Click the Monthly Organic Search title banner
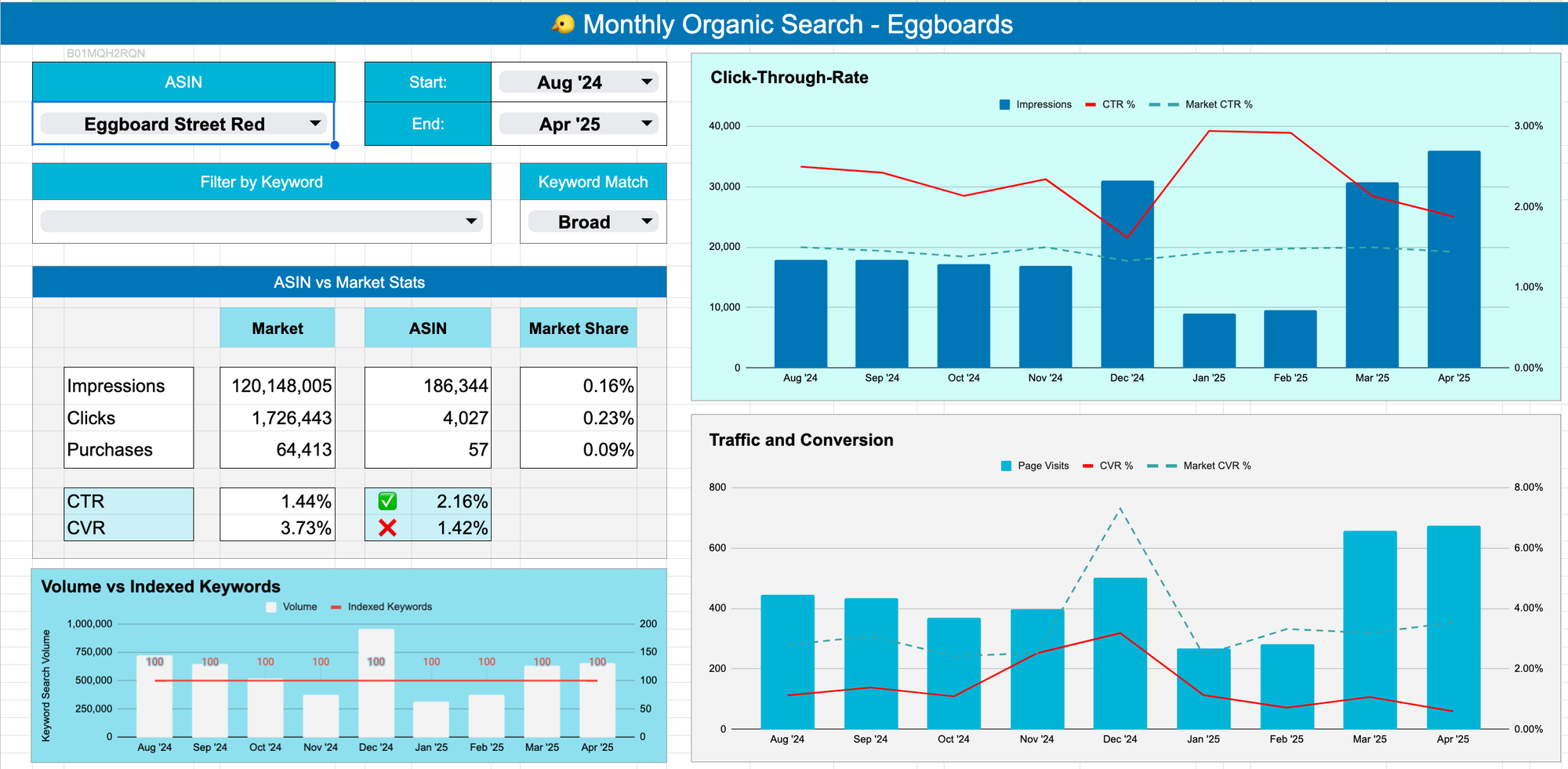Screen dimensions: 1568x769 point(784,24)
